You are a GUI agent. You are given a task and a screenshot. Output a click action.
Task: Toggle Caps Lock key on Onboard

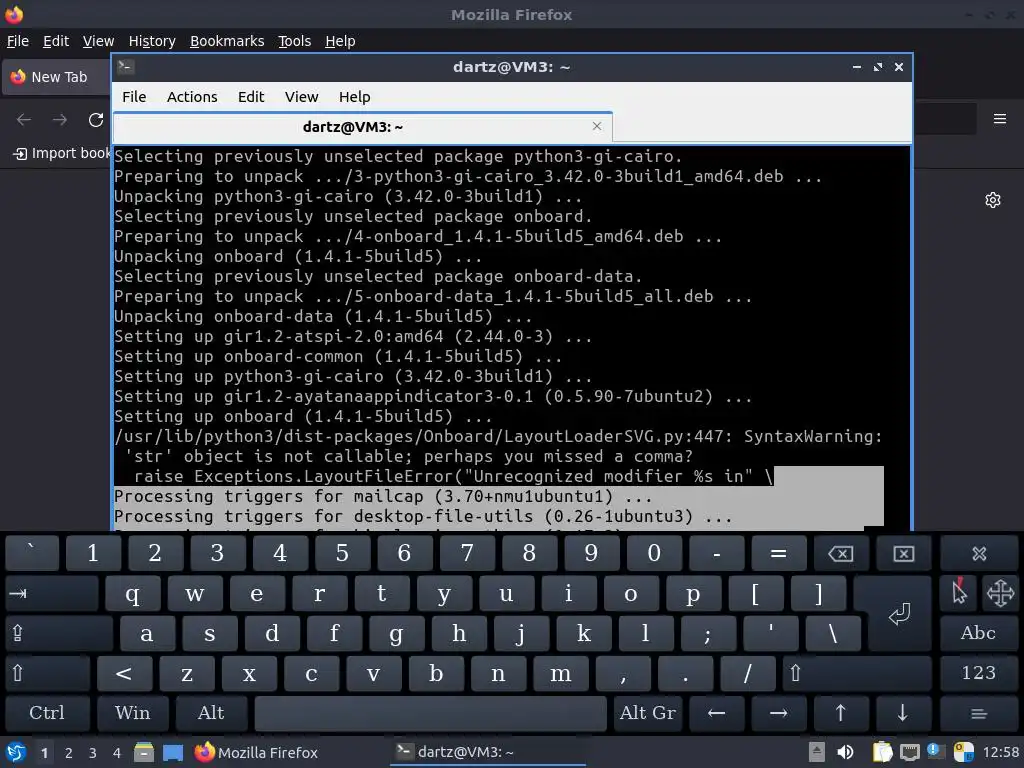tap(59, 633)
